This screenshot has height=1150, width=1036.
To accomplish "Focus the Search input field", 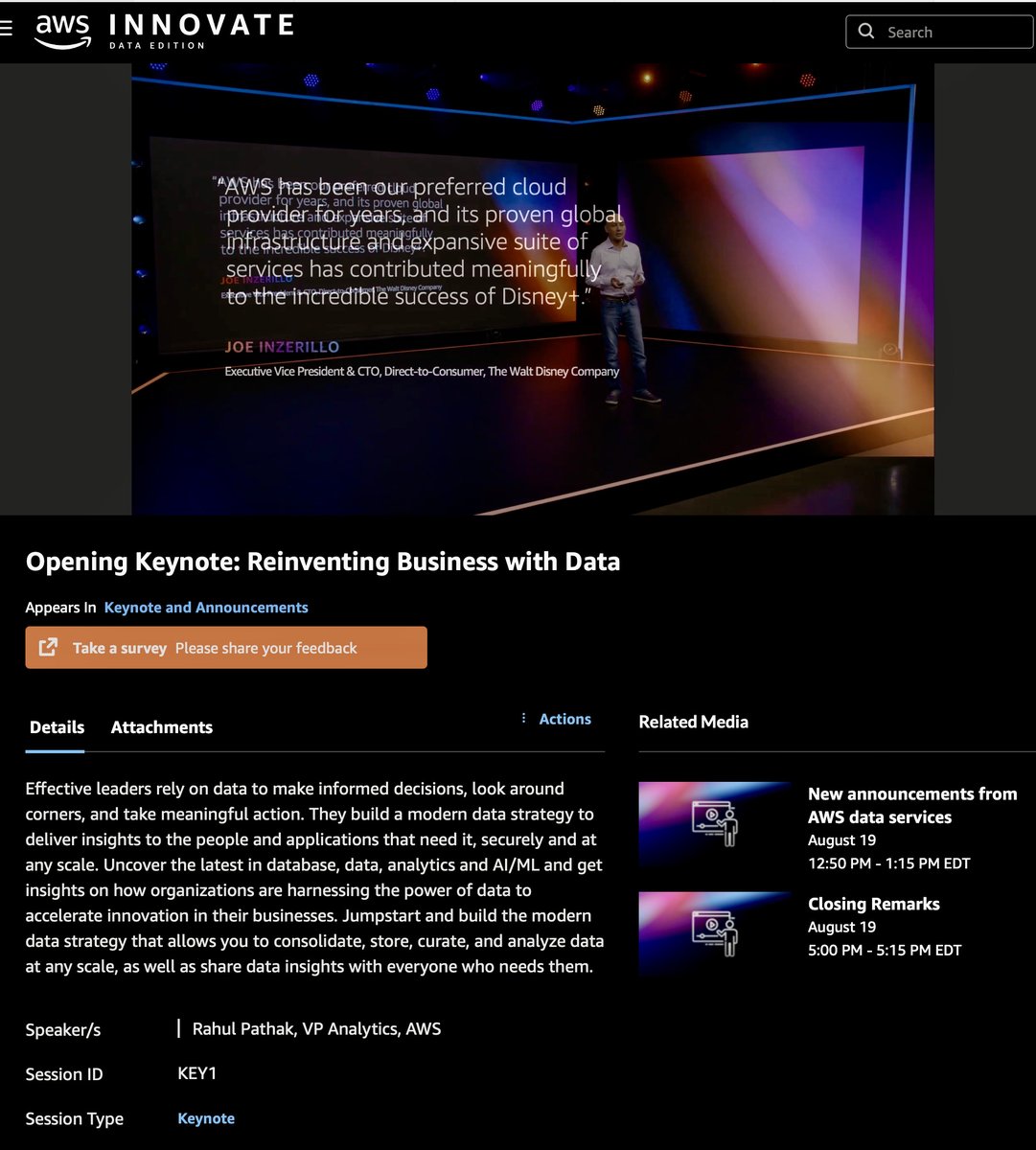I will click(939, 32).
